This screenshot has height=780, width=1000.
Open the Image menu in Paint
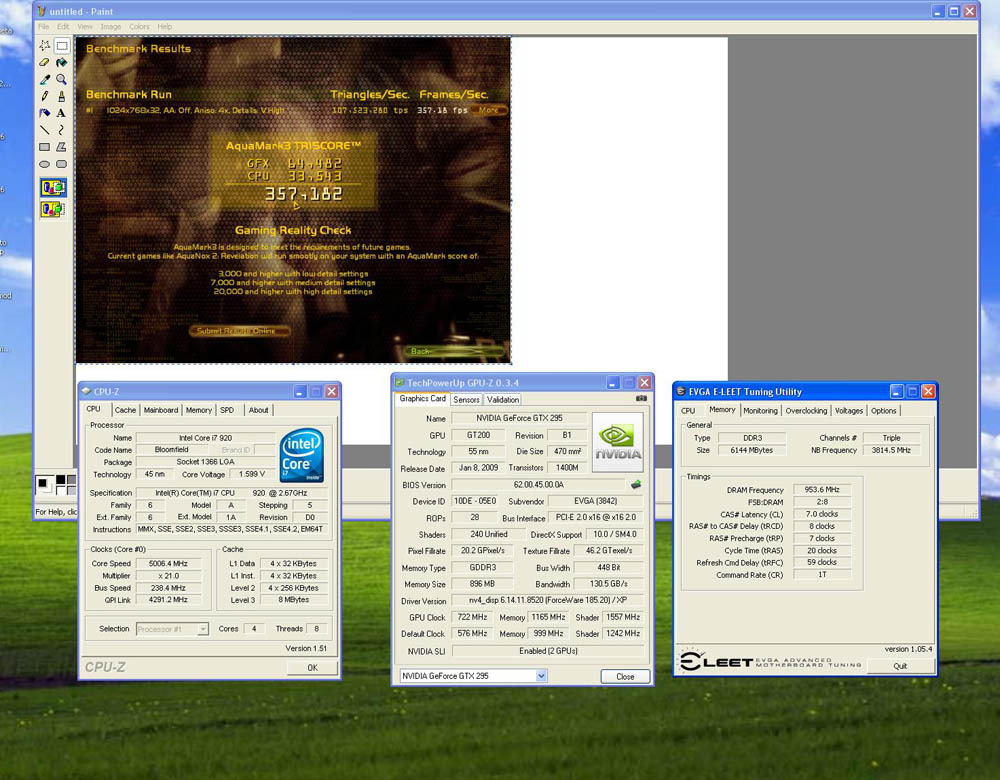coord(111,27)
